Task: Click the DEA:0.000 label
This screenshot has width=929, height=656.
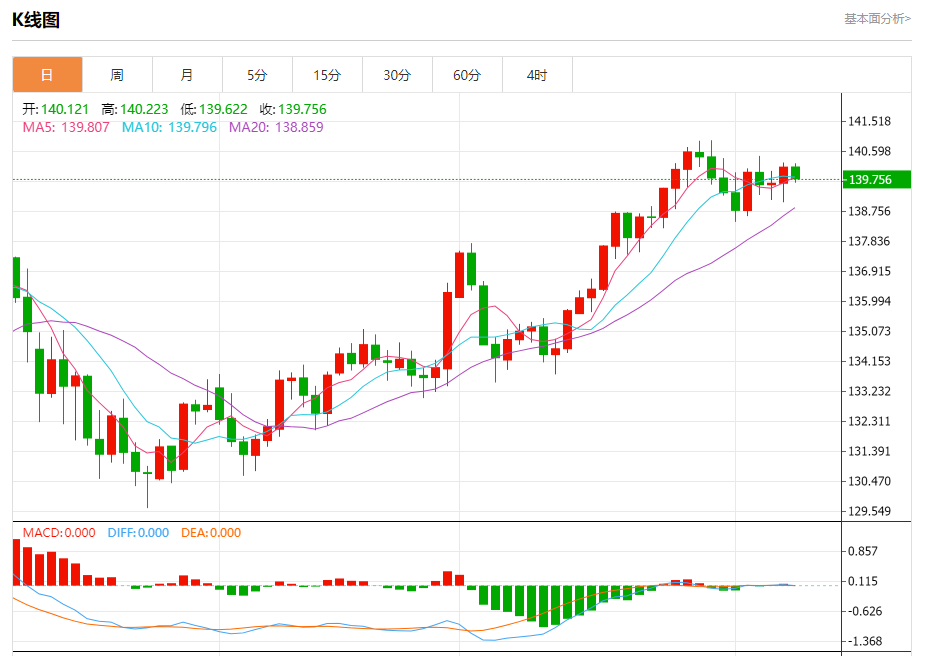Action: pos(211,533)
